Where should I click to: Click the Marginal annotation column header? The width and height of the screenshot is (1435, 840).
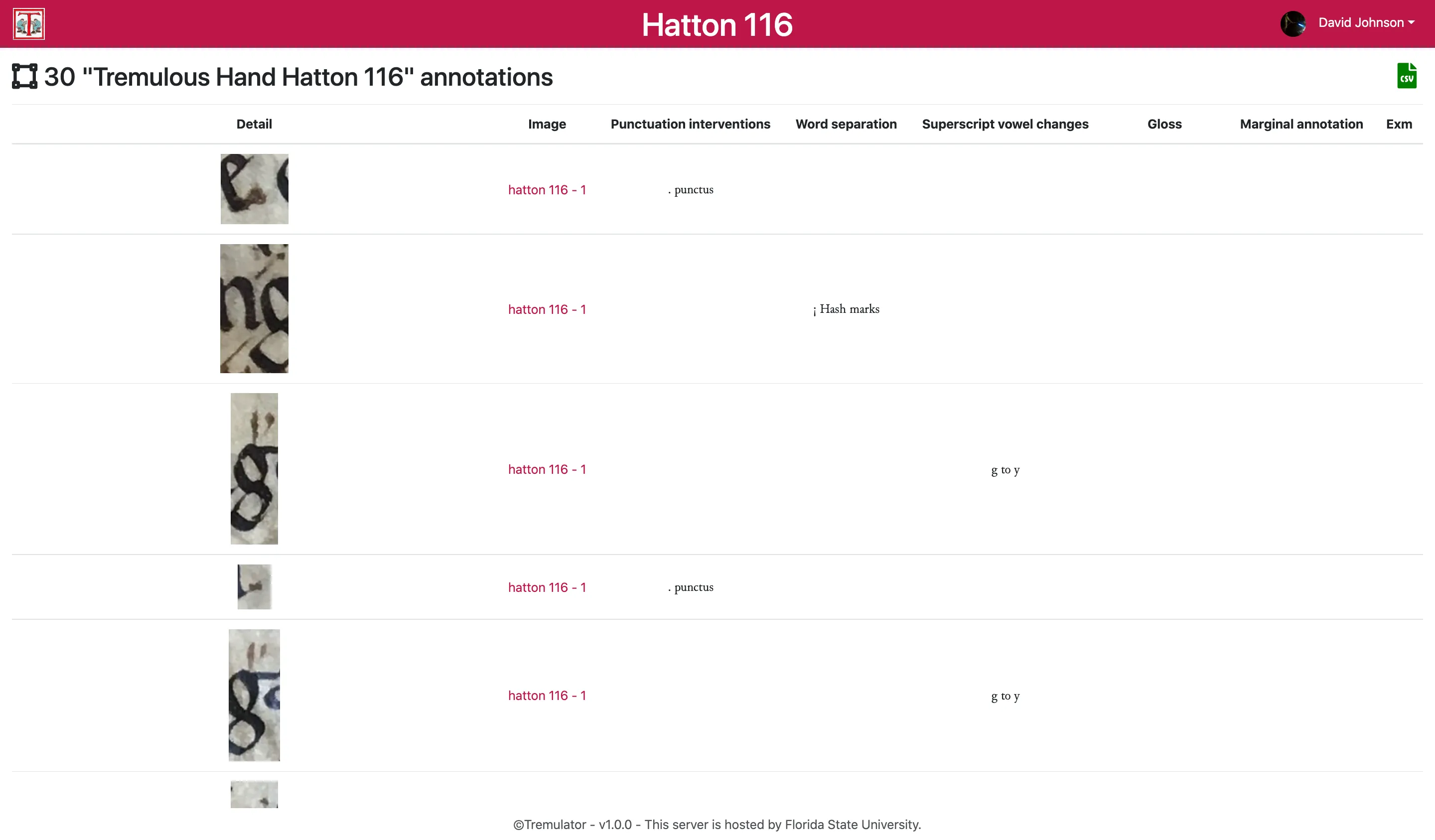coord(1301,124)
